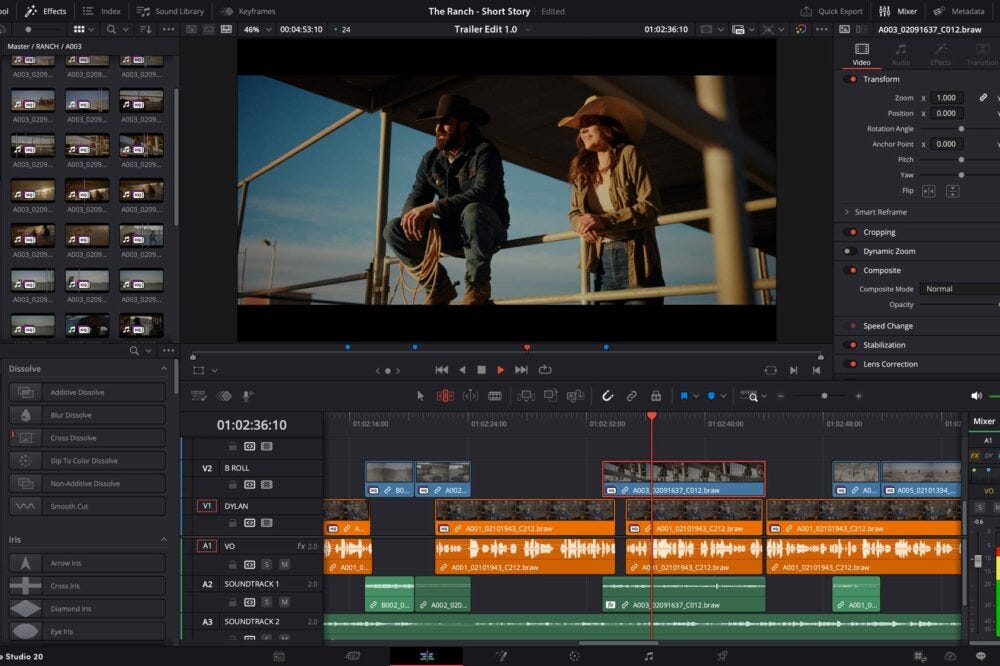Viewport: 1000px width, 666px height.
Task: Open the Effects panel tab
Action: coord(45,11)
